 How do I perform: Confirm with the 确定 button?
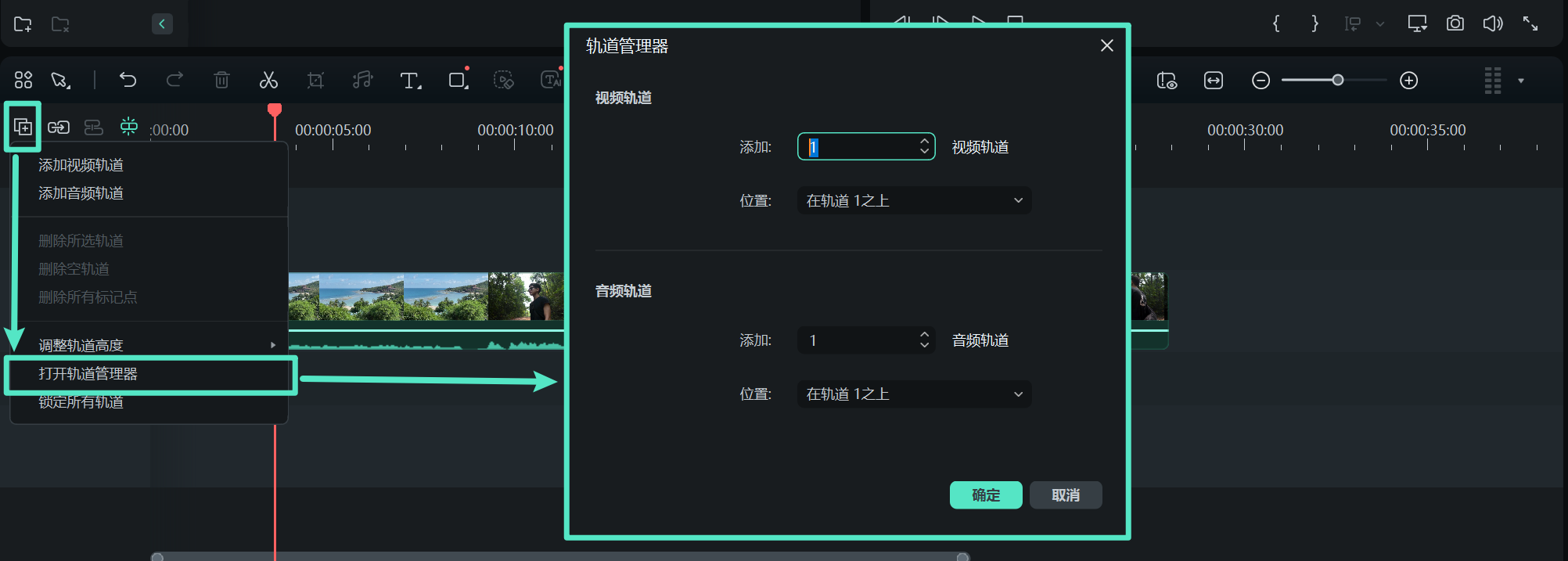click(986, 494)
